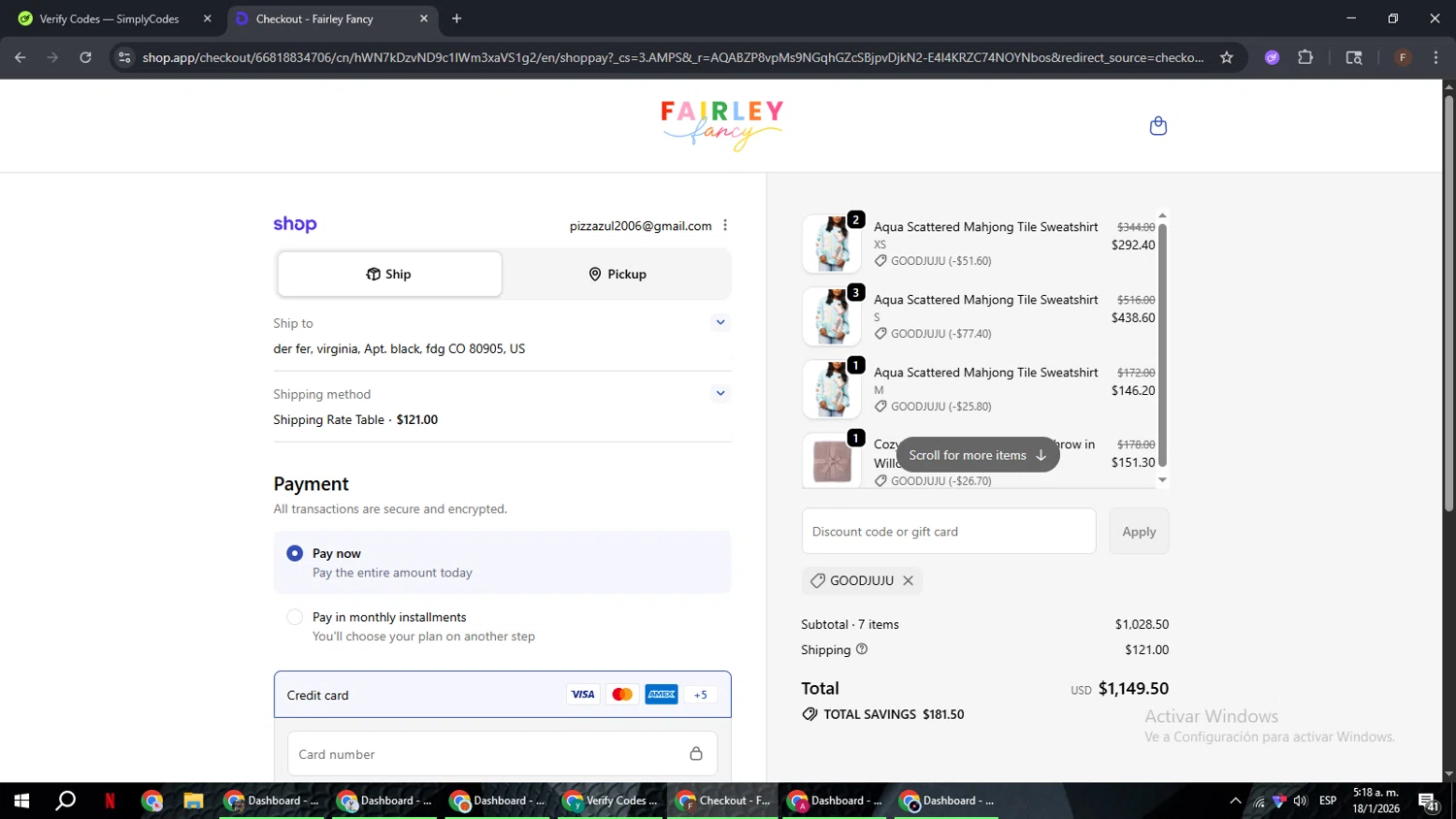Screen dimensions: 1456x819
Task: Open the pink Cozy throw thumbnail
Action: [832, 461]
